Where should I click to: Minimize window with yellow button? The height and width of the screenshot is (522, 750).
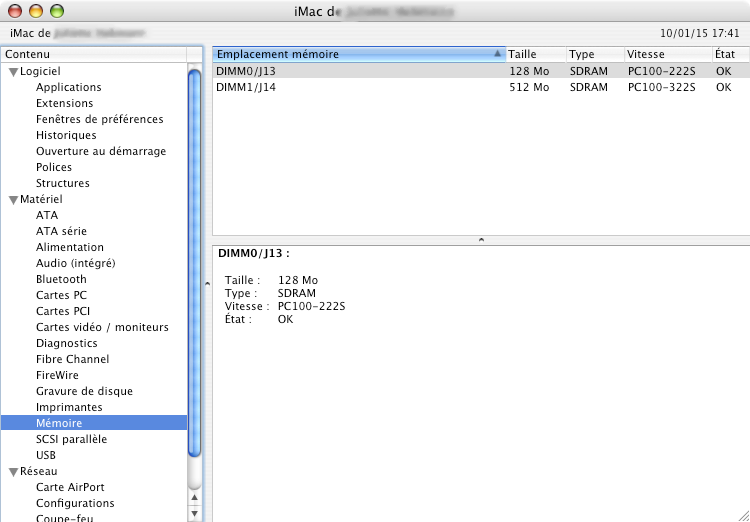click(36, 11)
